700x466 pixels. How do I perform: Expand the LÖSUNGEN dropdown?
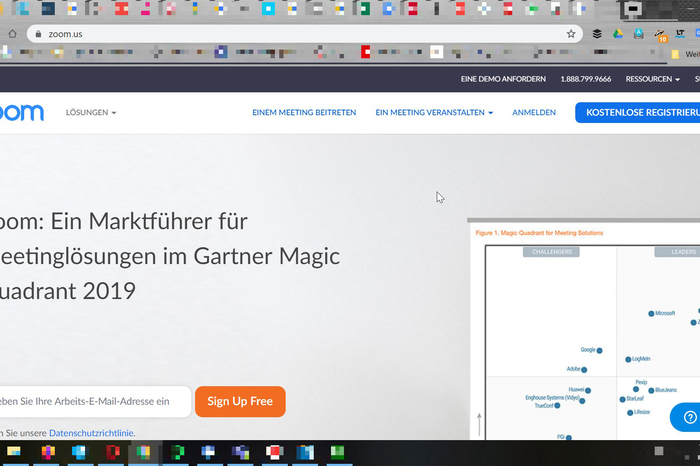coord(91,112)
